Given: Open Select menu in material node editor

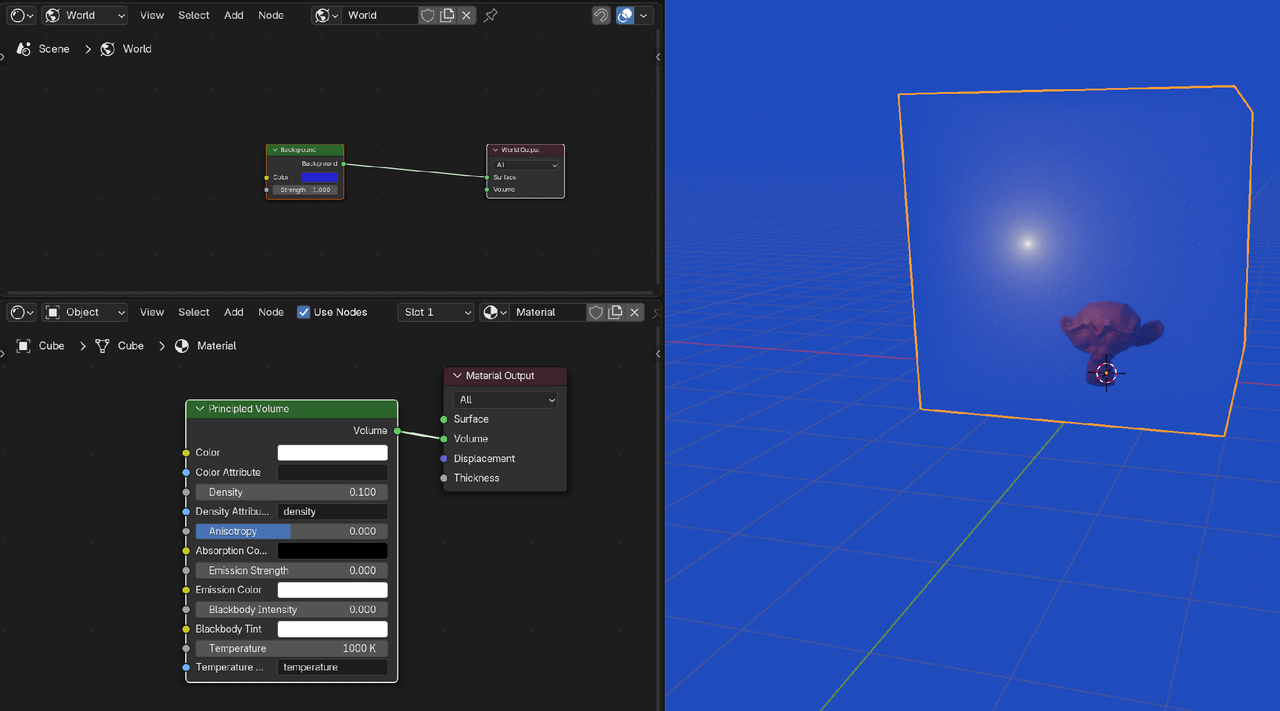Looking at the screenshot, I should coord(194,312).
